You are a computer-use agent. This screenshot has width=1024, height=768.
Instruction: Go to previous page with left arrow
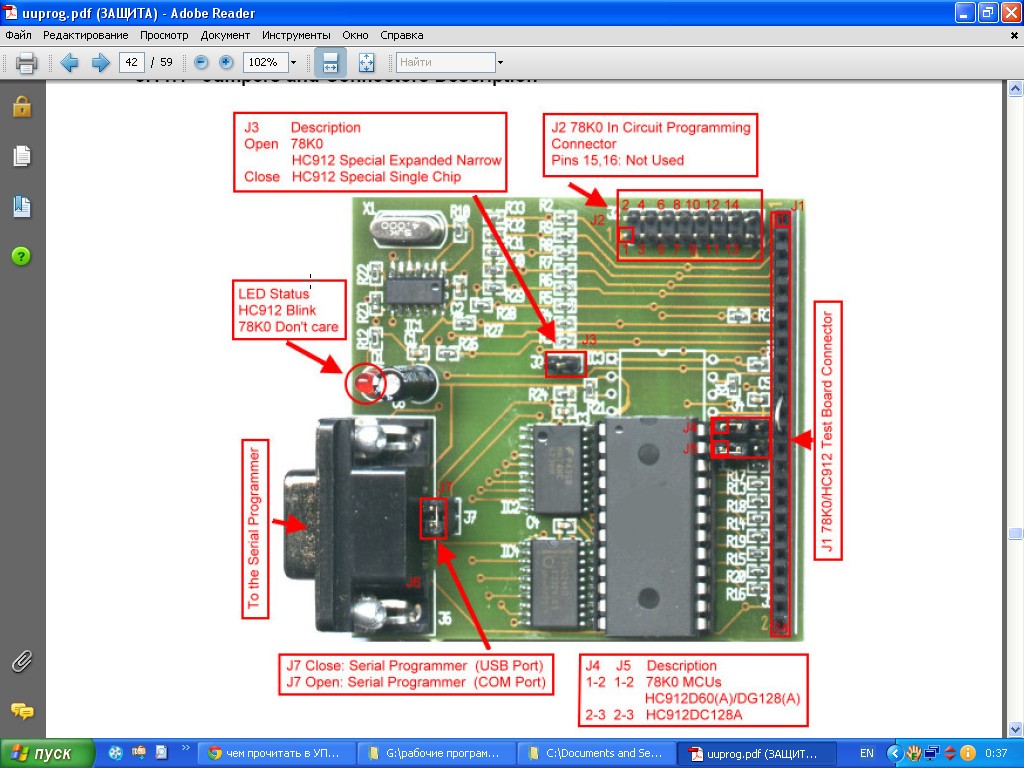(69, 63)
